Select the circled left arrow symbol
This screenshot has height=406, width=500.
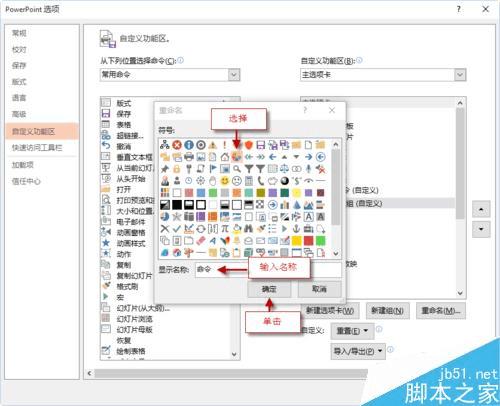320,157
